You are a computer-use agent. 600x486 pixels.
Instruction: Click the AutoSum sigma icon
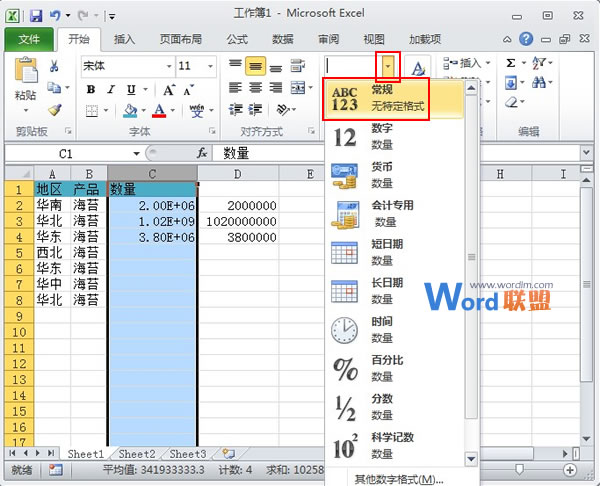[510, 63]
